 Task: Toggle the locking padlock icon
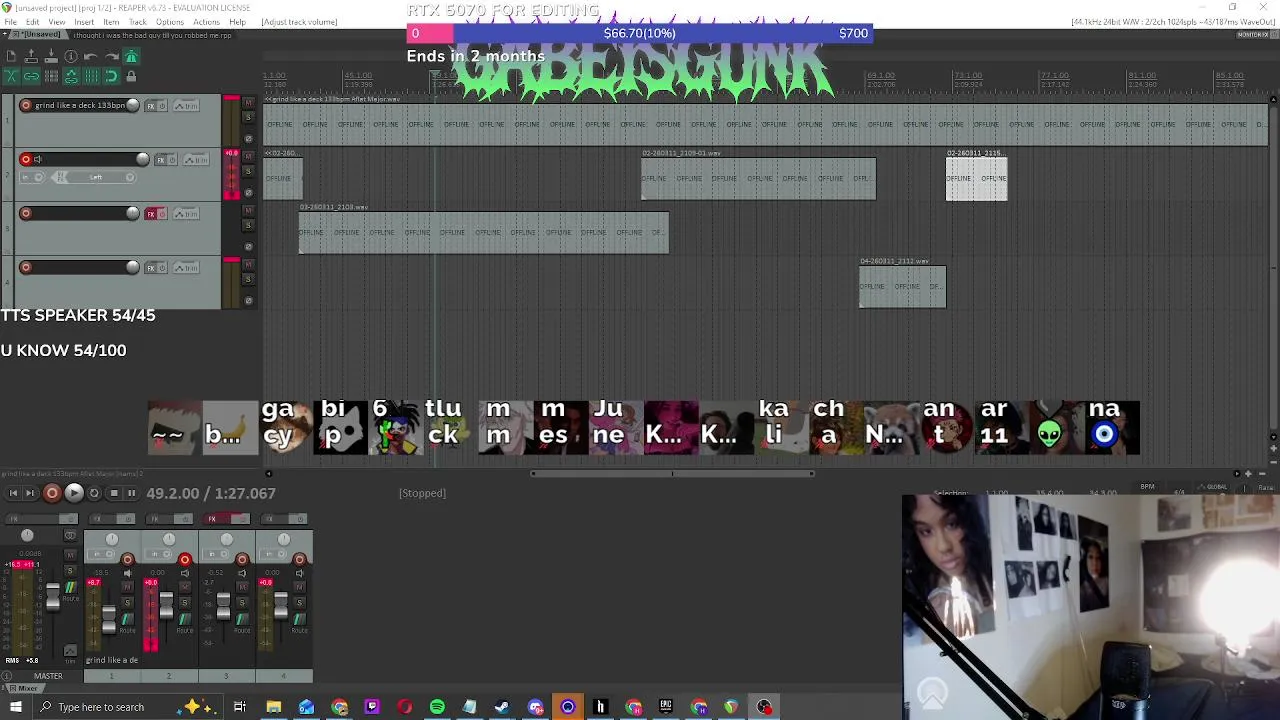131,76
